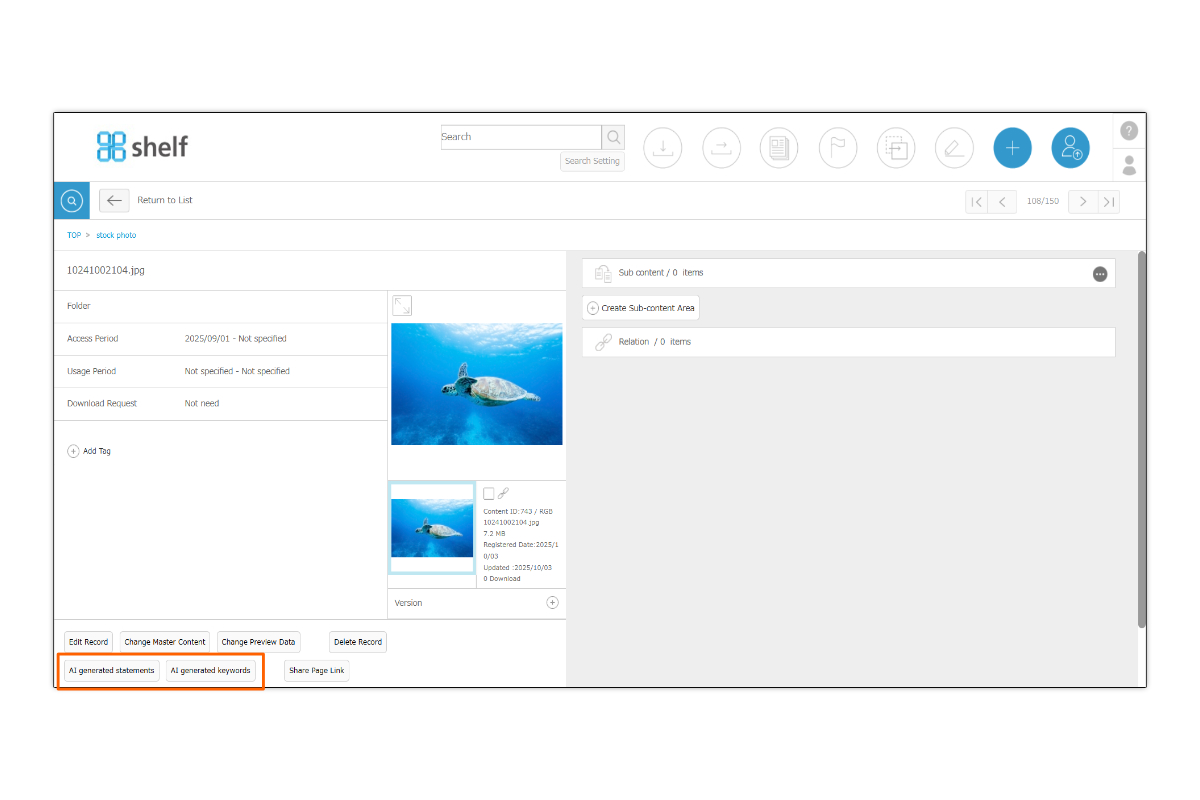This screenshot has height=800, width=1200.
Task: Click the magnifier search button
Action: point(613,137)
